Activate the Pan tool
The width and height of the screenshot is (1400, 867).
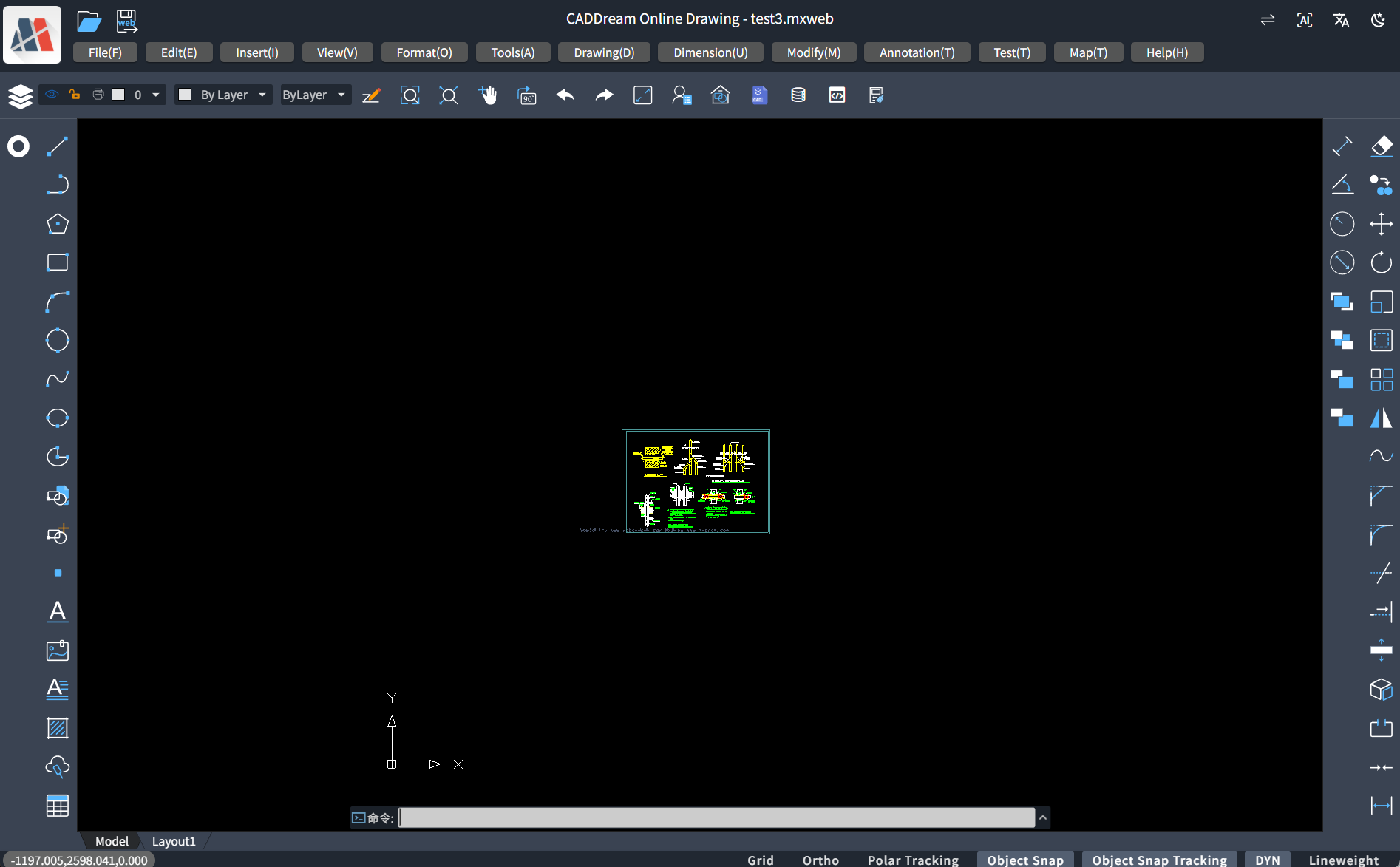pyautogui.click(x=488, y=95)
